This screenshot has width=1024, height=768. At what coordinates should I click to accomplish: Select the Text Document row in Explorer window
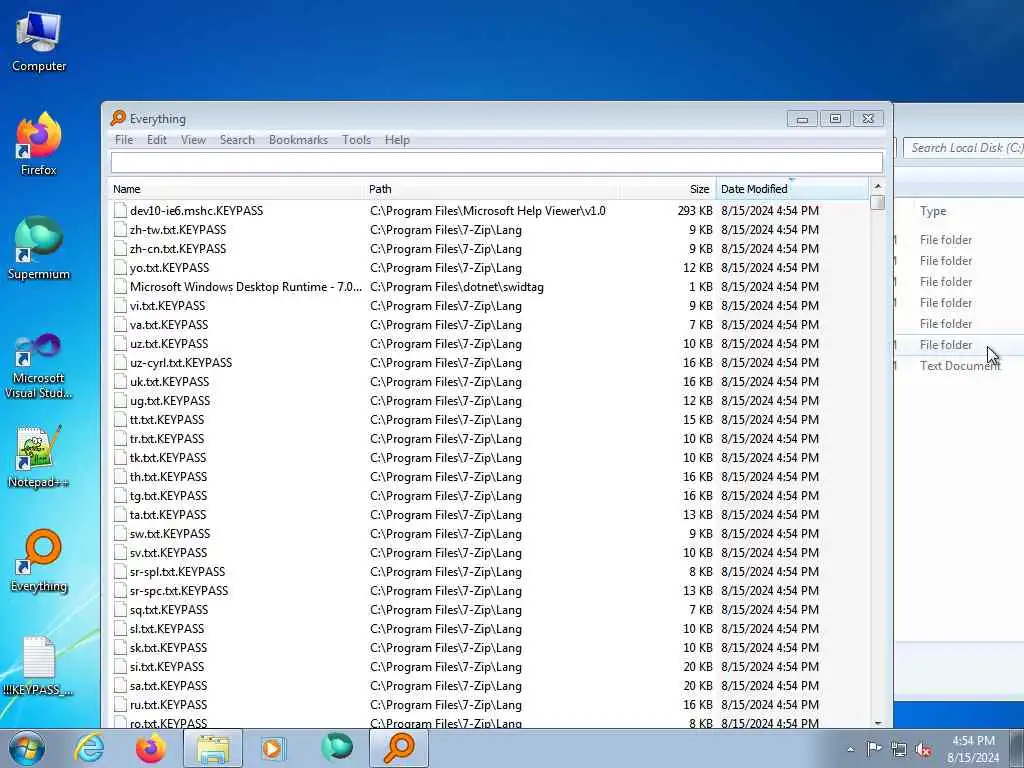(x=959, y=366)
